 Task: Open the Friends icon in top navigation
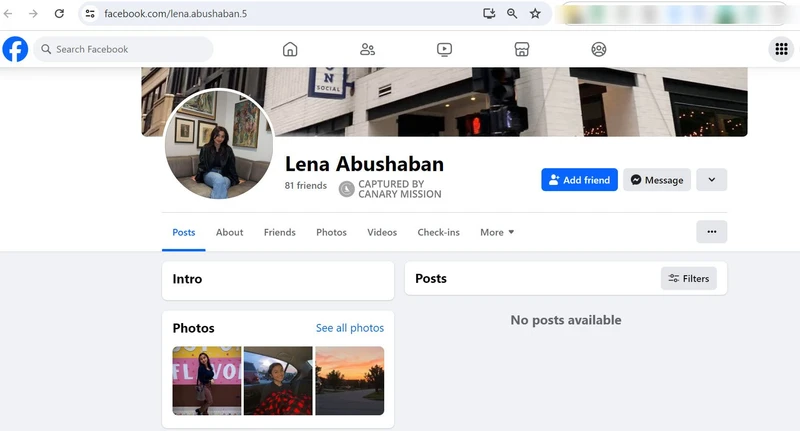(x=367, y=49)
